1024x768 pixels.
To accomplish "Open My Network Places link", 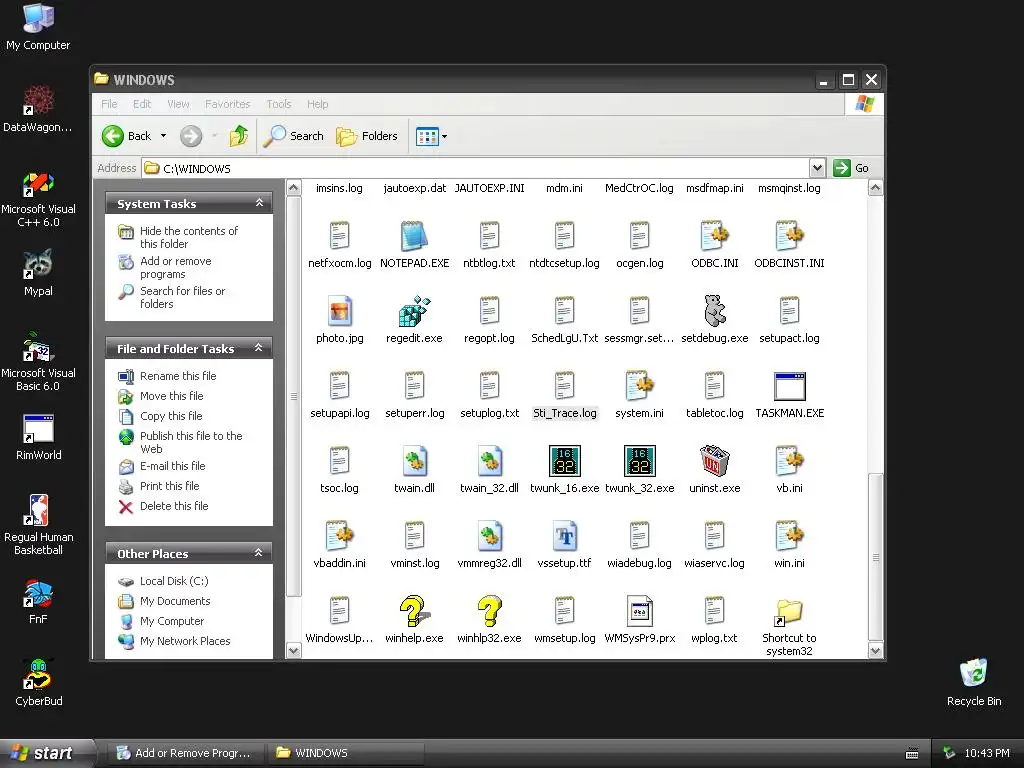I will (185, 641).
